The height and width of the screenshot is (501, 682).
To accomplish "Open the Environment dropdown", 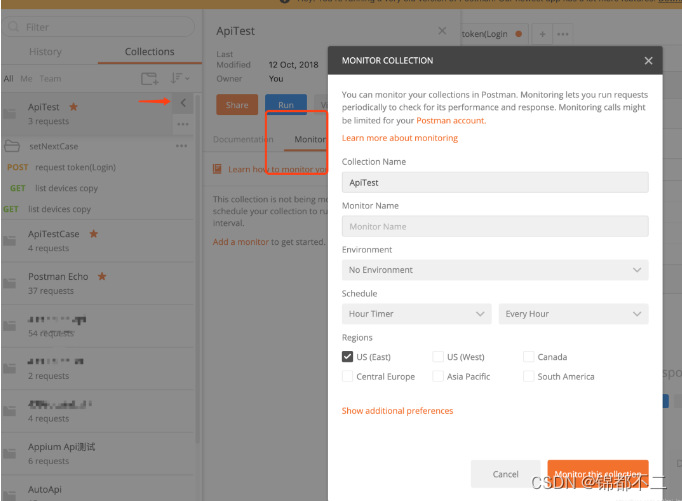I will (x=495, y=270).
